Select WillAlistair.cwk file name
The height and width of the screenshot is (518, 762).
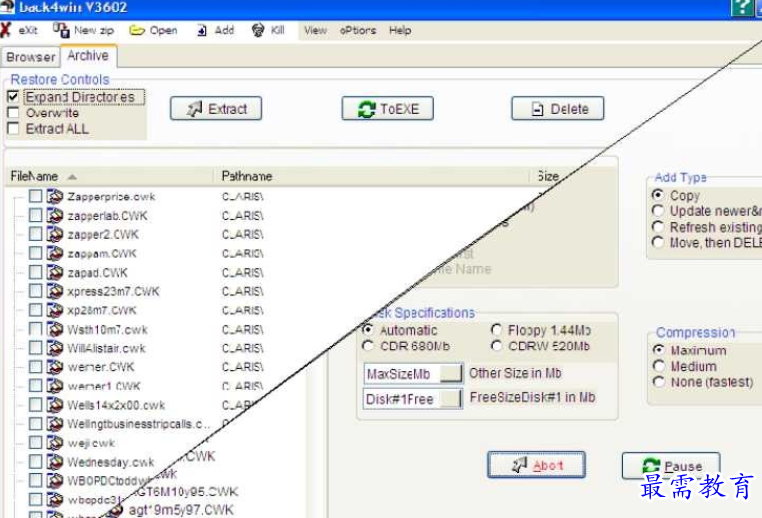click(x=106, y=348)
